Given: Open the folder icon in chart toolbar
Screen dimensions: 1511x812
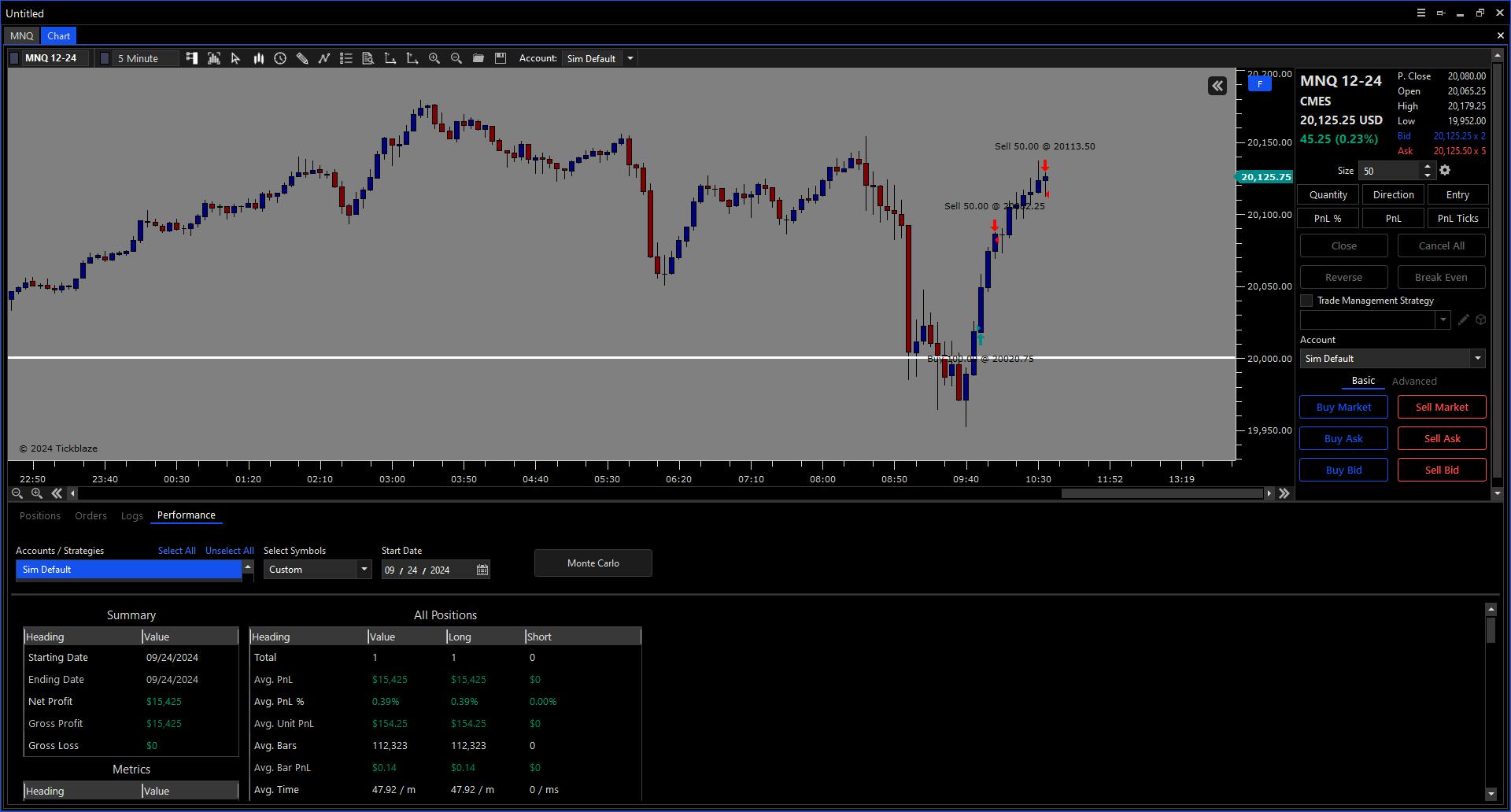Looking at the screenshot, I should pyautogui.click(x=478, y=58).
